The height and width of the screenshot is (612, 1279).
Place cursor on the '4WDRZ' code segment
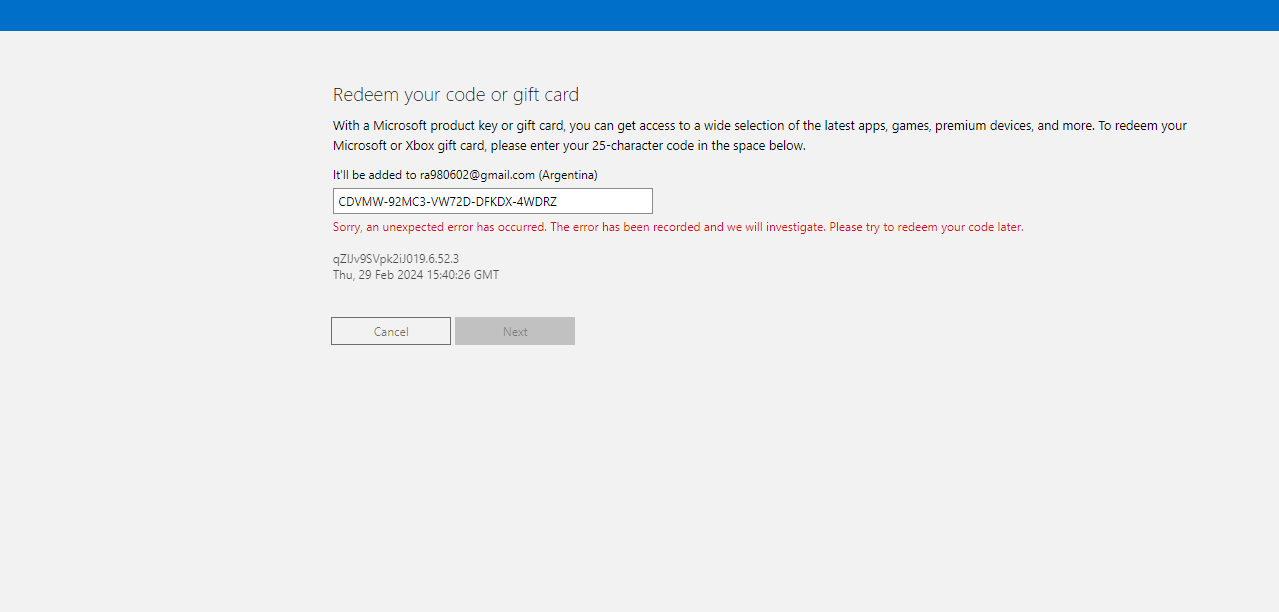coord(537,201)
